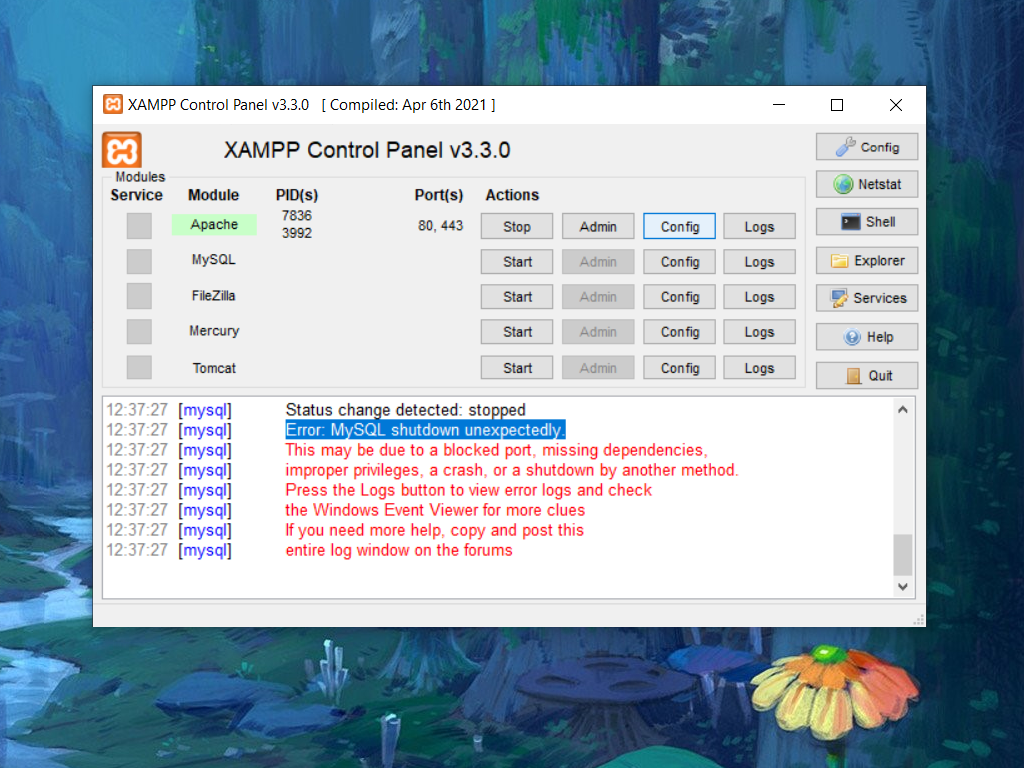Image resolution: width=1024 pixels, height=768 pixels.
Task: Toggle the FileZilla service checkbox
Action: pos(139,296)
